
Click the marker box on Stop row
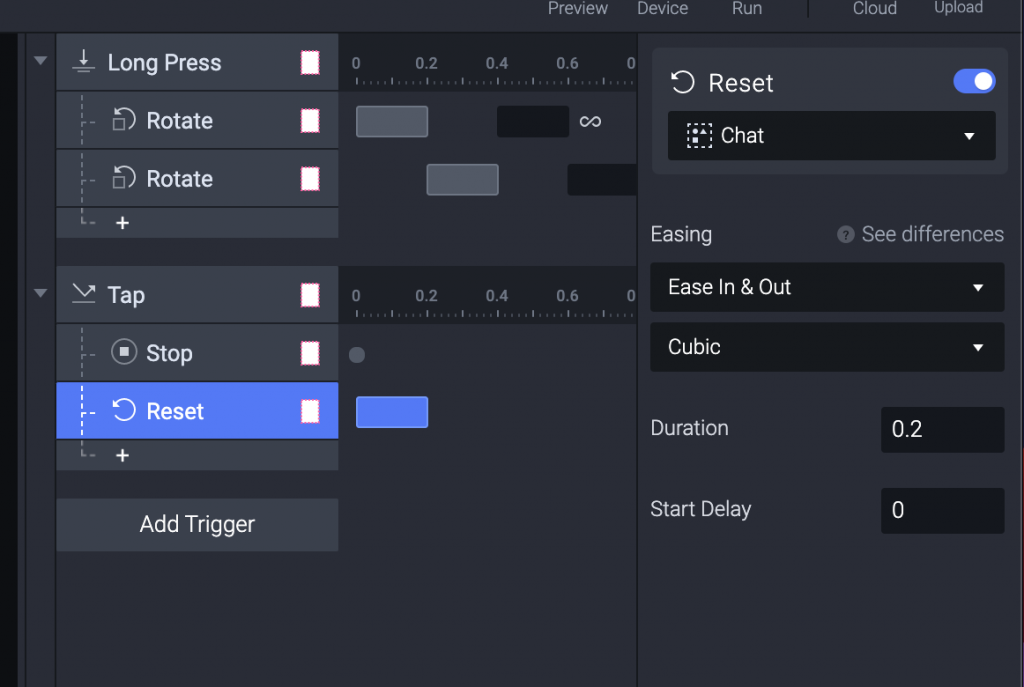click(310, 353)
